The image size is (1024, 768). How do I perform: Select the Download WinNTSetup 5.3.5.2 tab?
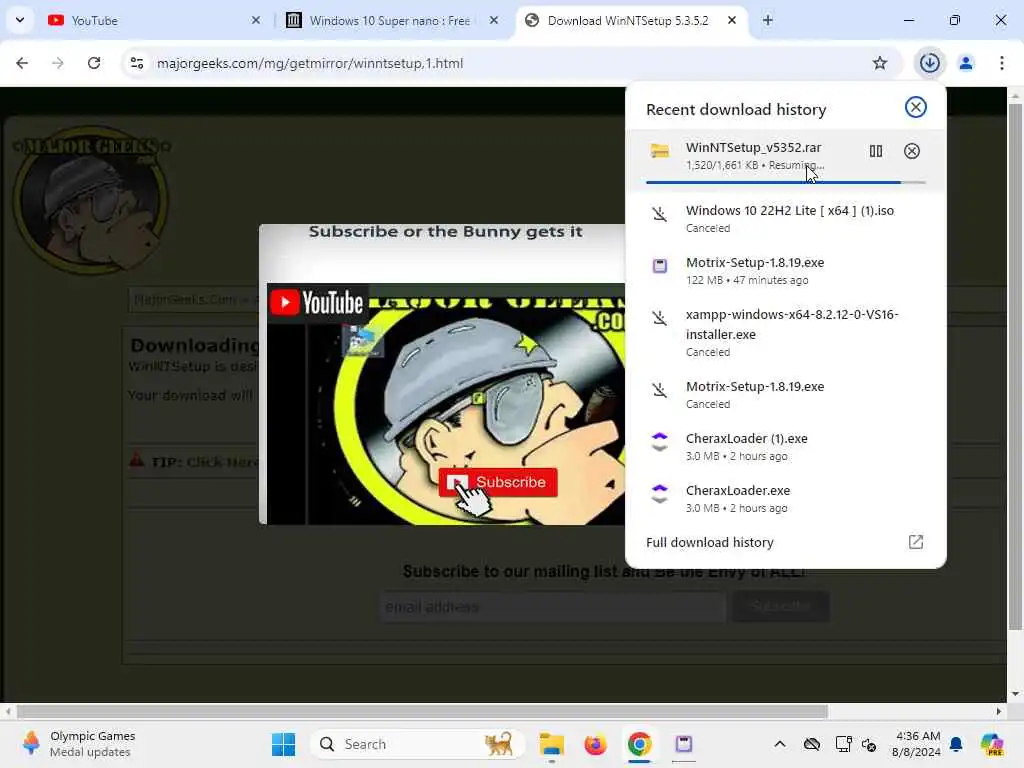click(x=630, y=21)
